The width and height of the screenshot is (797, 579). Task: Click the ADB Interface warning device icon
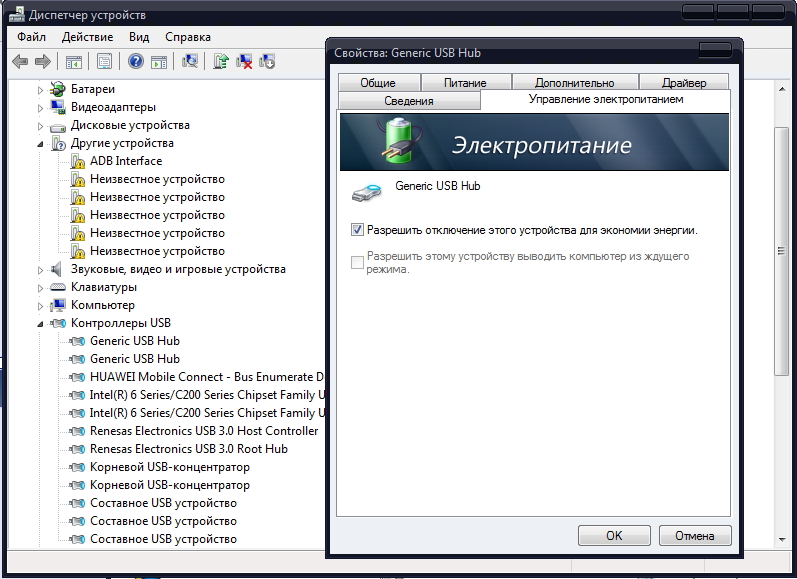pos(77,161)
